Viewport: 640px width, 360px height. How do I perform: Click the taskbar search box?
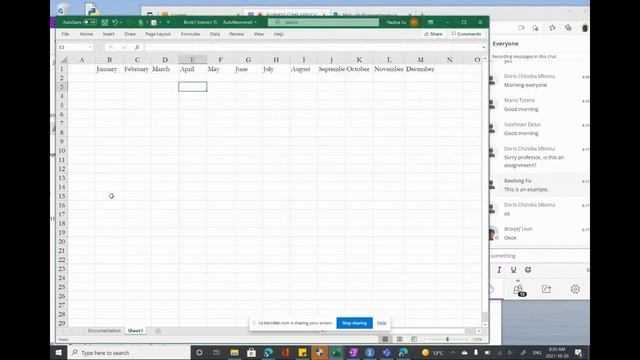pyautogui.click(x=129, y=352)
